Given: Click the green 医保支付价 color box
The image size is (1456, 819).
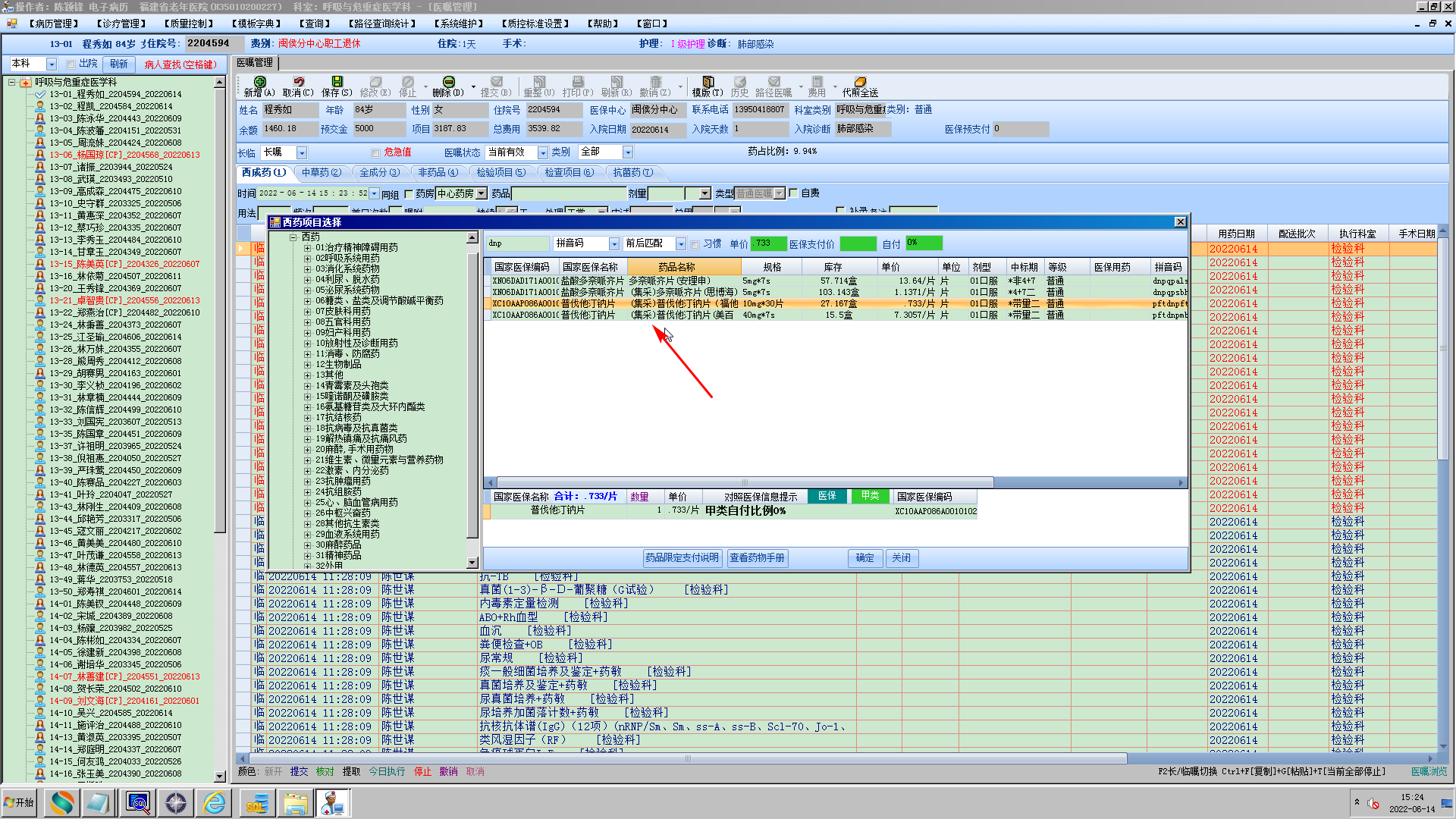Looking at the screenshot, I should (x=858, y=243).
